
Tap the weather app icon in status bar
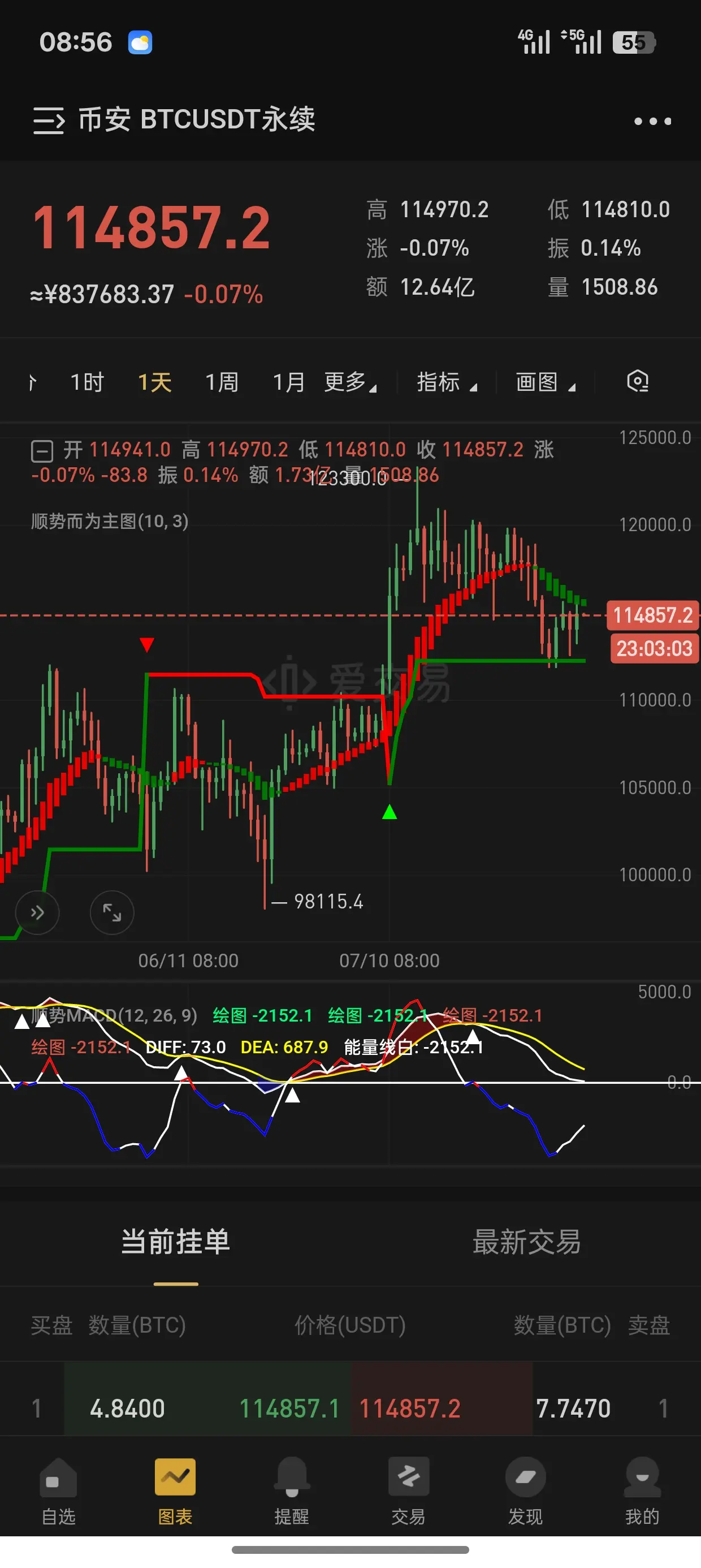[x=140, y=42]
